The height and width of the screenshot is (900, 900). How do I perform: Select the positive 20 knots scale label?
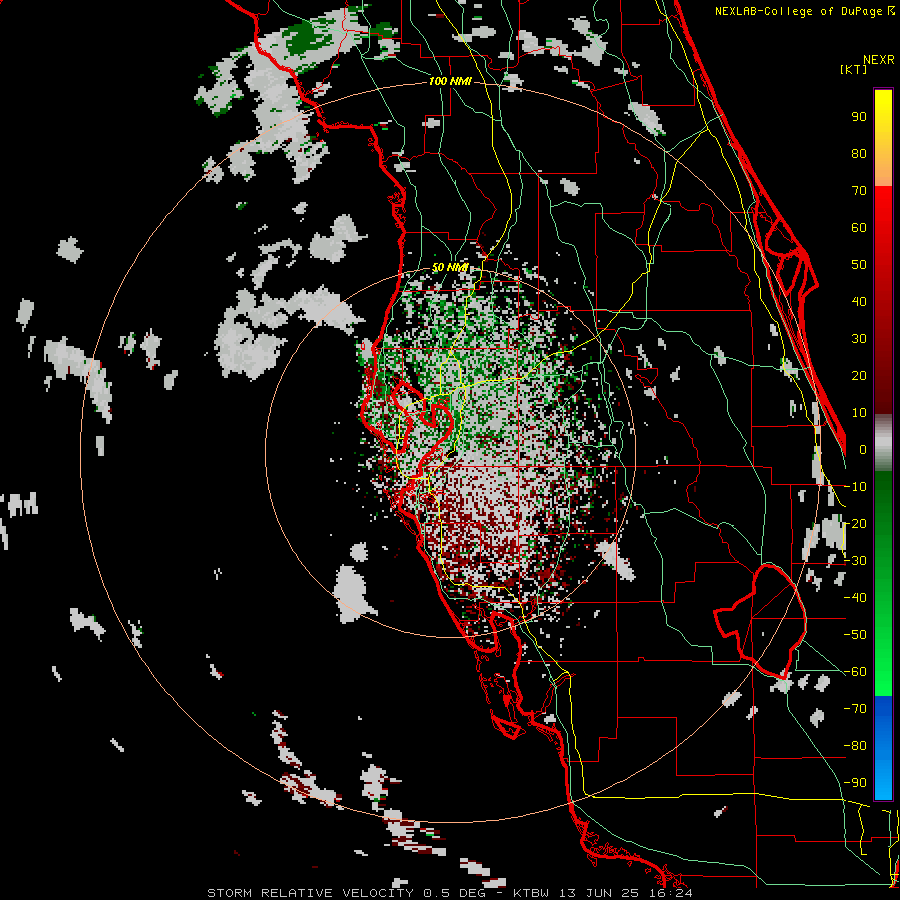pyautogui.click(x=859, y=375)
